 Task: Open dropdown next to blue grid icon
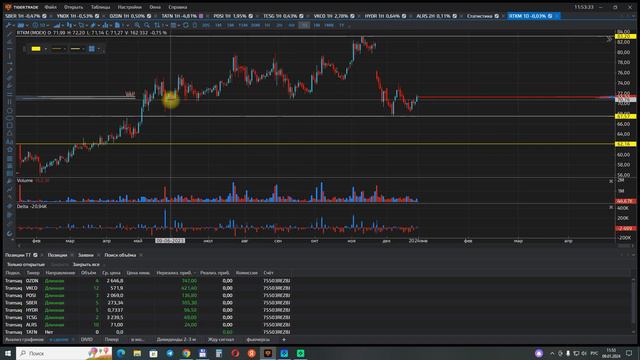click(x=98, y=49)
